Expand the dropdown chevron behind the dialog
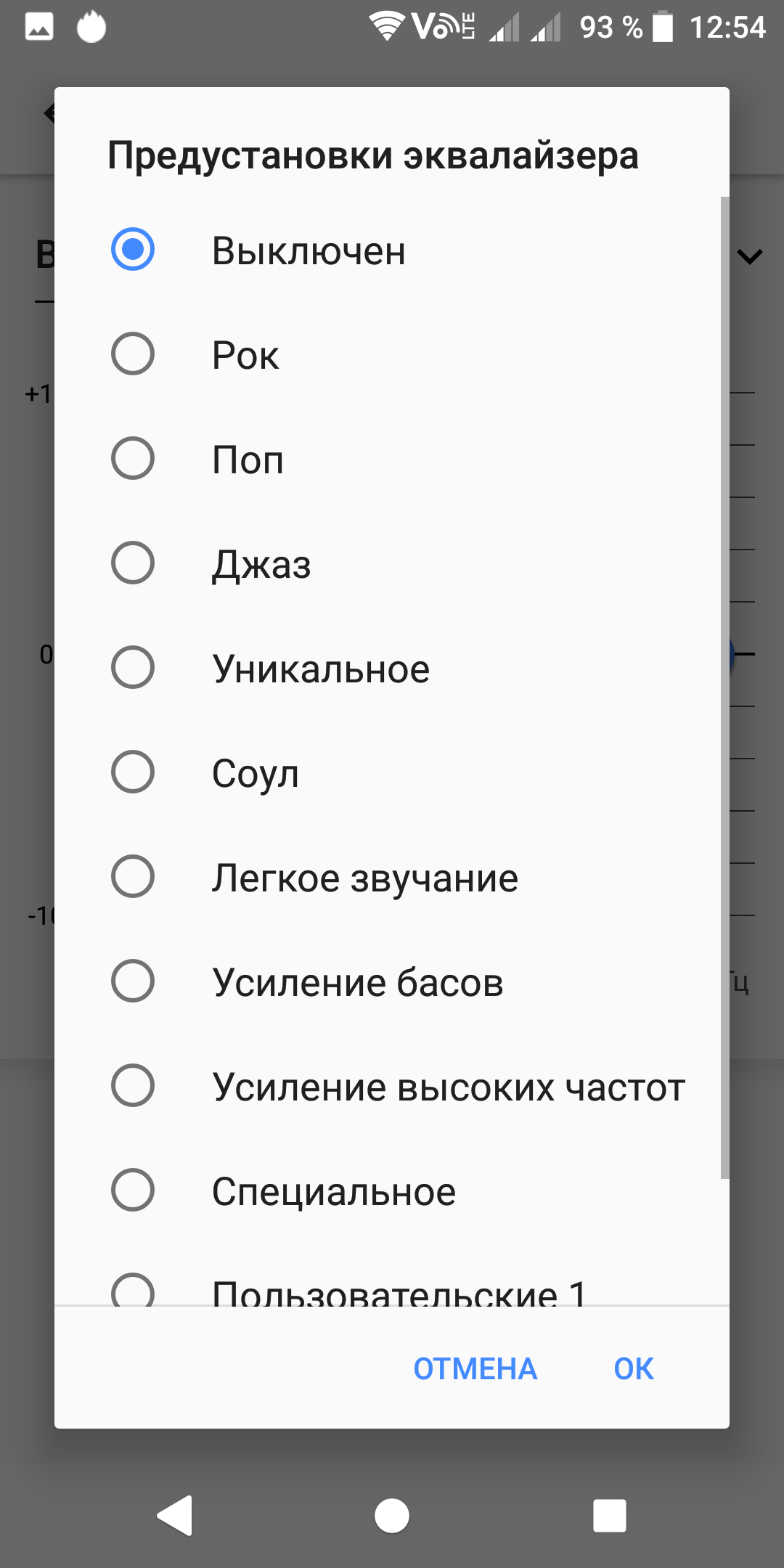The image size is (784, 1568). (749, 256)
